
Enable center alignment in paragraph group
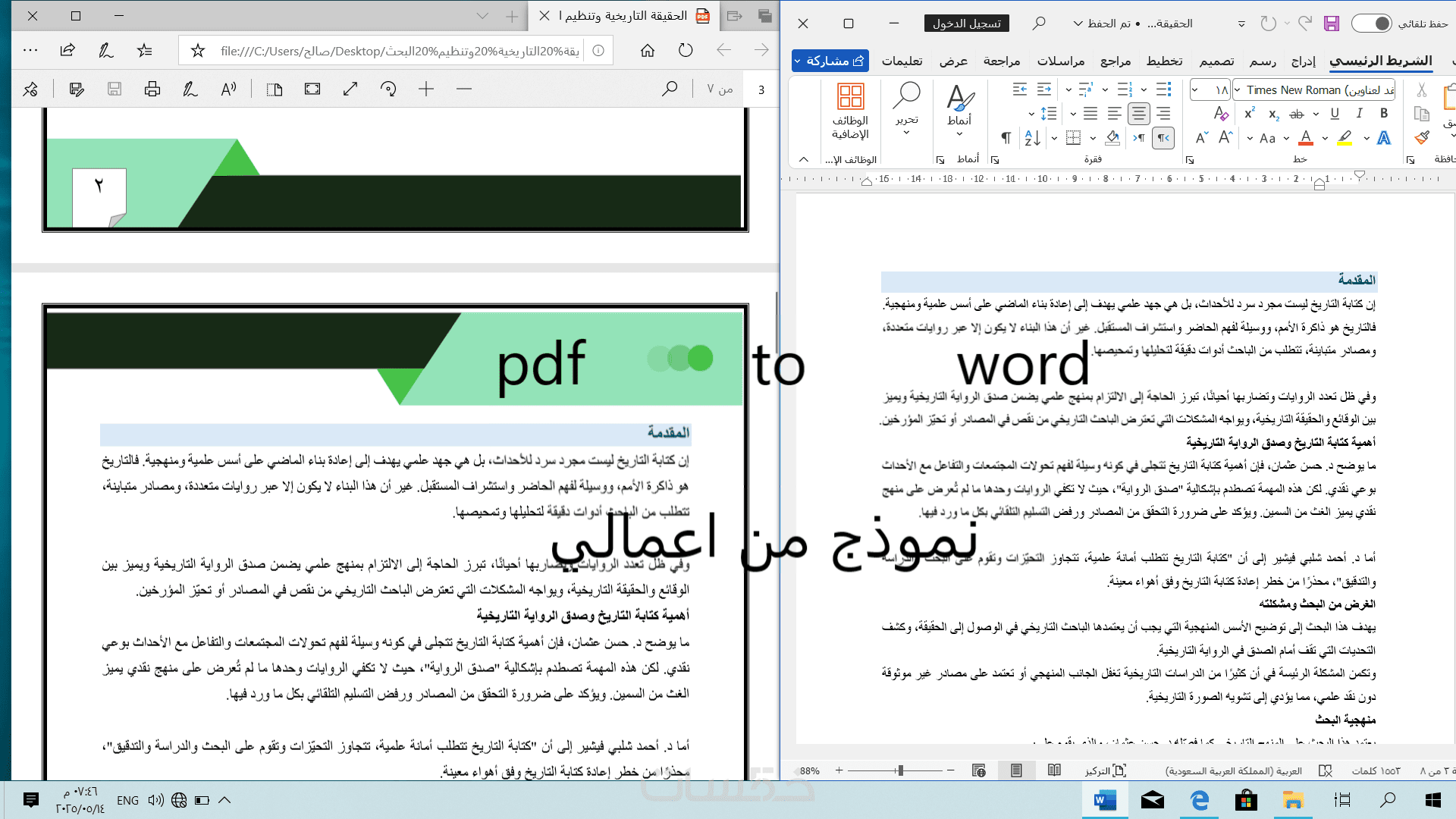pos(1138,114)
